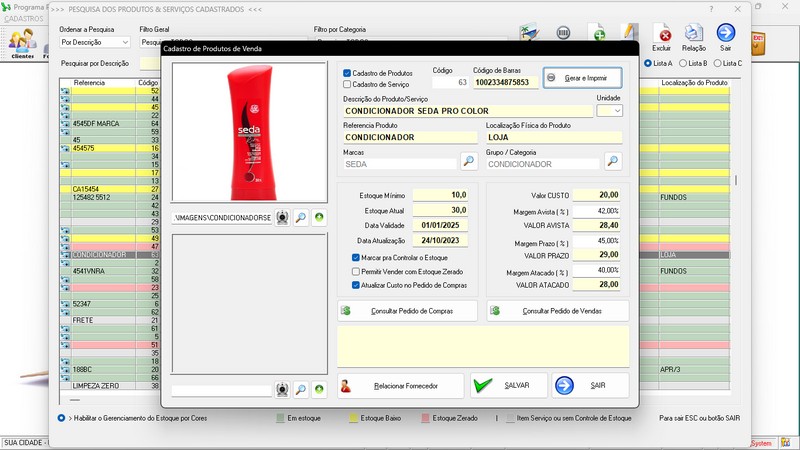Select the Lista C radio button
This screenshot has width=800, height=450.
(717, 63)
